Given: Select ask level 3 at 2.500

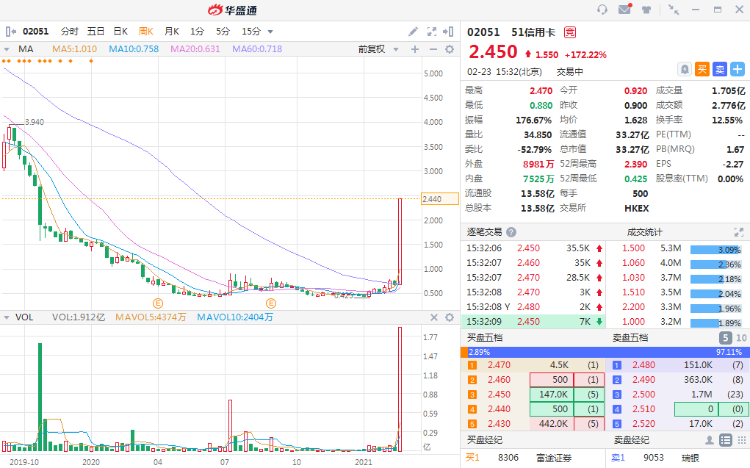Looking at the screenshot, I should (x=678, y=395).
